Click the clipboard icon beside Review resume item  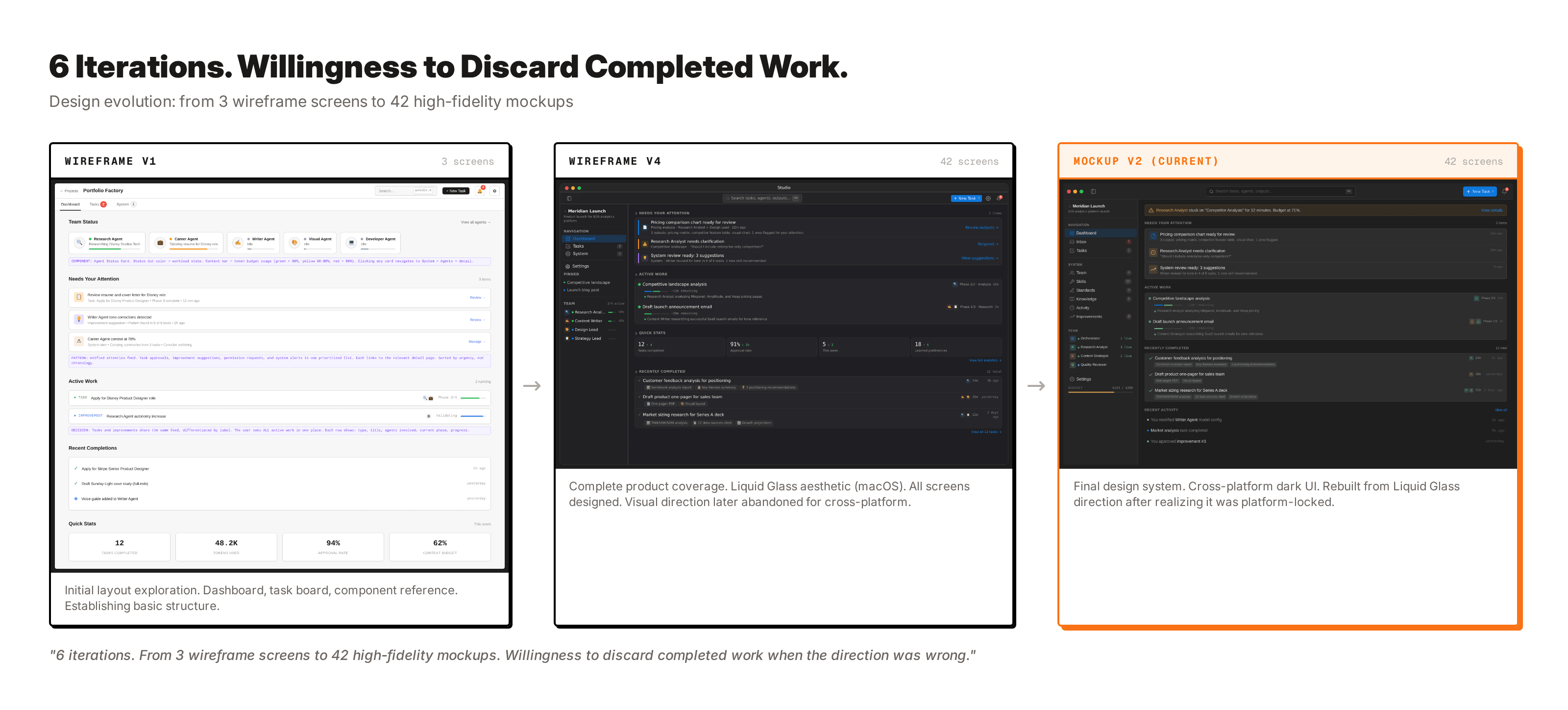click(x=78, y=297)
